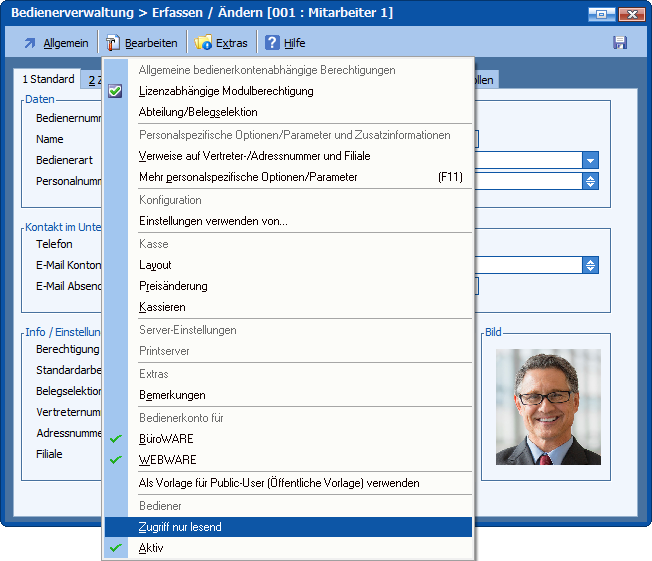
Task: Choose Abteilung/Belegselektion menu entry
Action: (198, 112)
